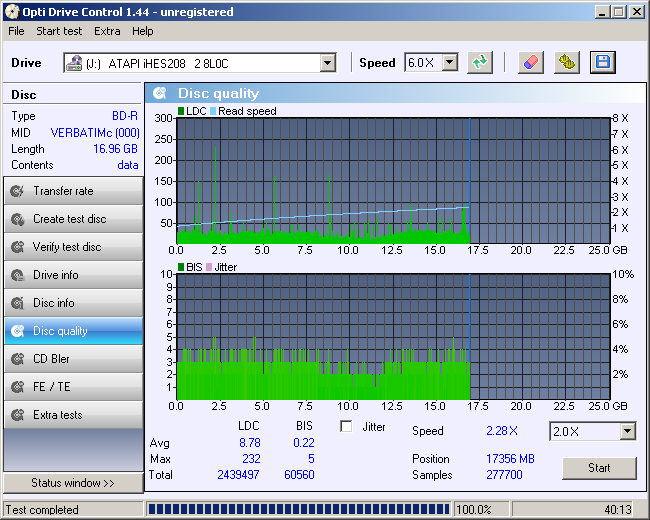Click the FE / TE sidebar icon

17,387
